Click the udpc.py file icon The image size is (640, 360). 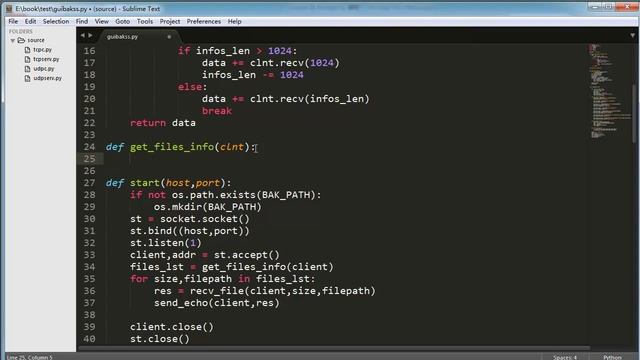27,69
